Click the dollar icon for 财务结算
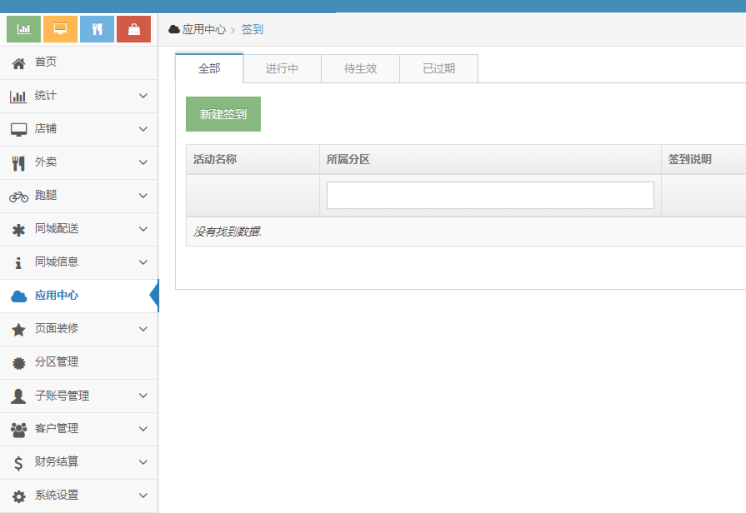Screen dimensions: 746x513 click(18, 462)
